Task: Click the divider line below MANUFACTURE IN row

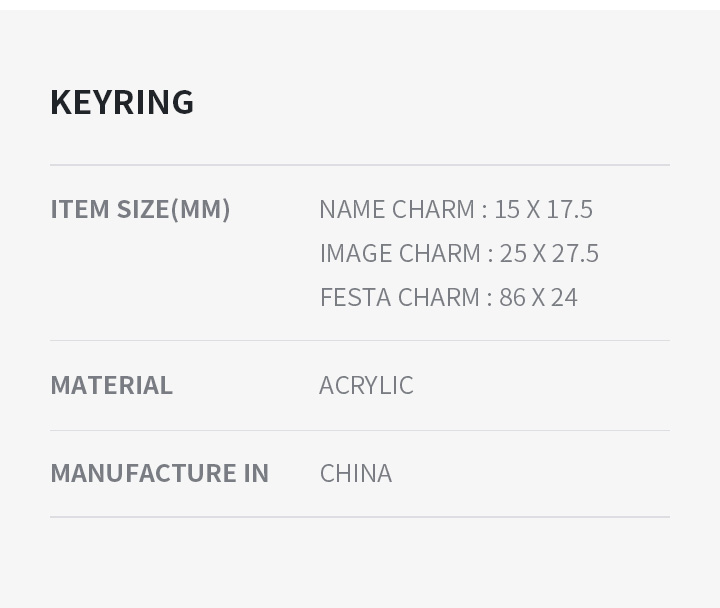Action: coord(360,517)
